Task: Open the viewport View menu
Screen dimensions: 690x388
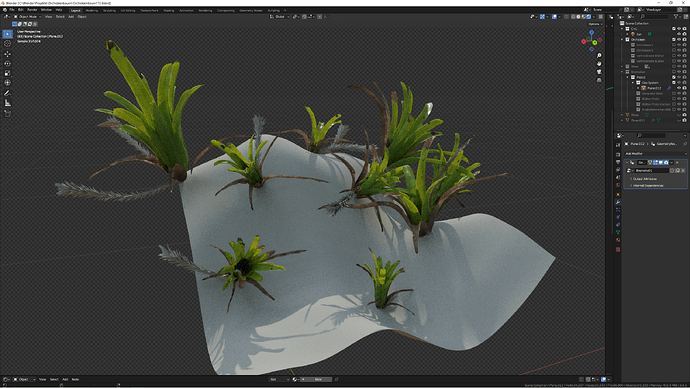Action: pos(48,17)
